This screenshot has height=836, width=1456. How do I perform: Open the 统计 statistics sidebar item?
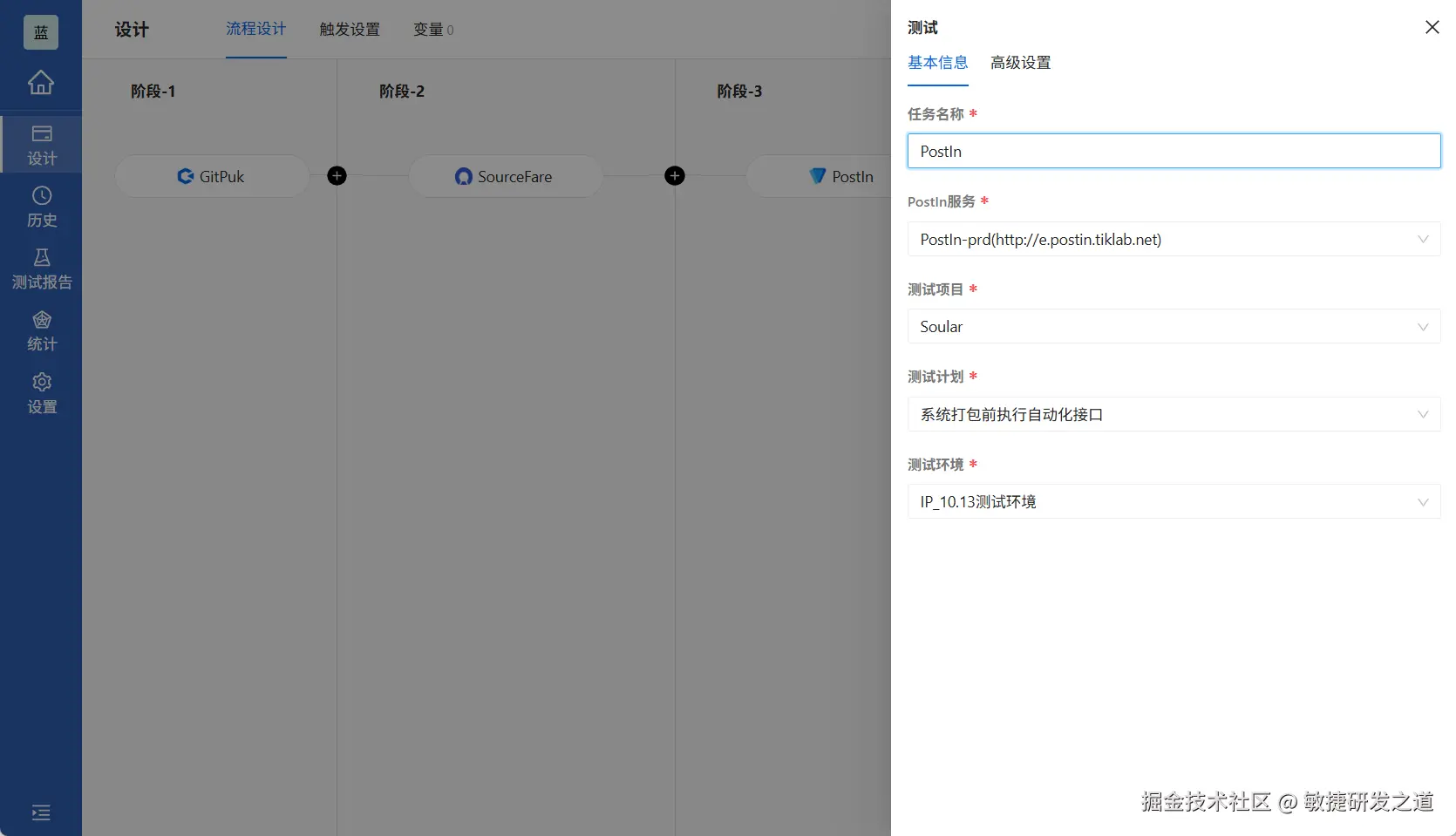[41, 331]
